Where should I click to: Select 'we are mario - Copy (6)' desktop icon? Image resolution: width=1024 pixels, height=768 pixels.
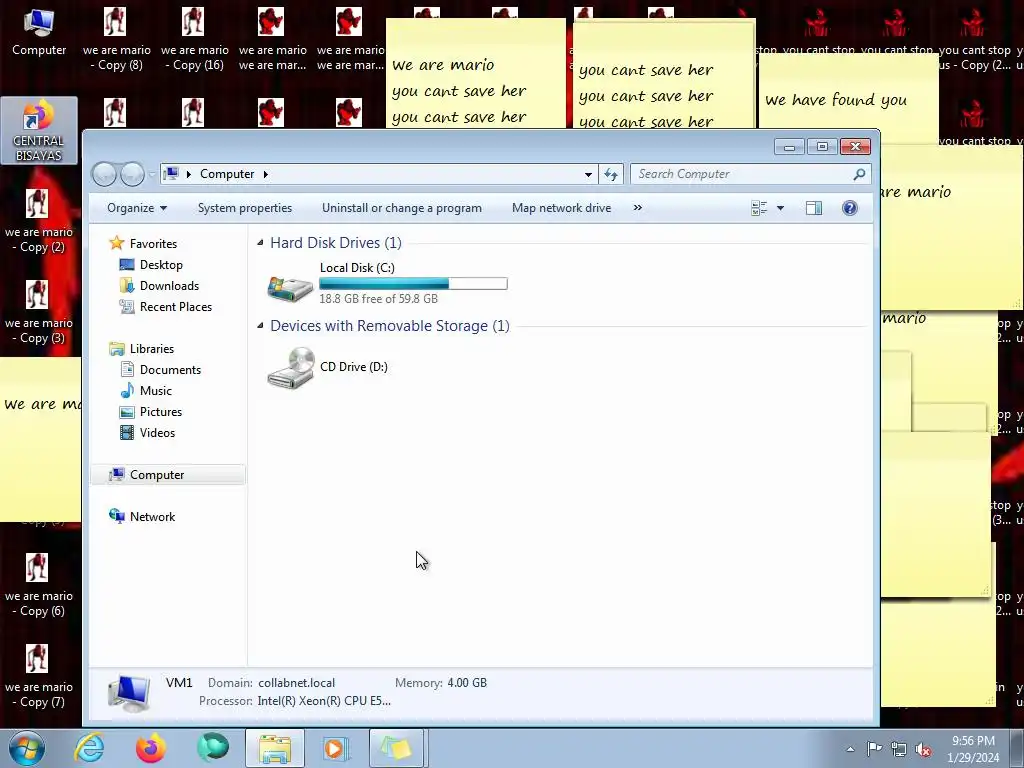pyautogui.click(x=39, y=585)
